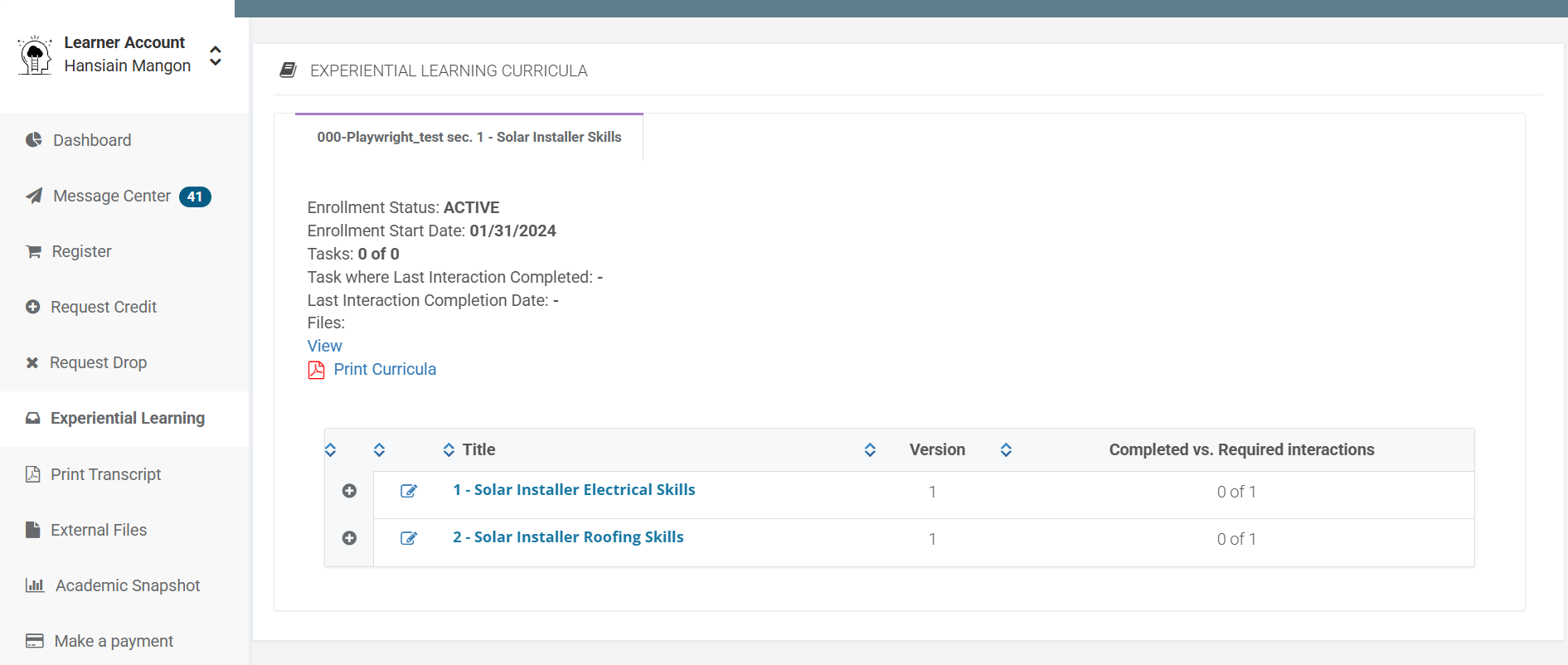Click the Dashboard pie chart icon
1568x665 pixels.
coord(34,140)
